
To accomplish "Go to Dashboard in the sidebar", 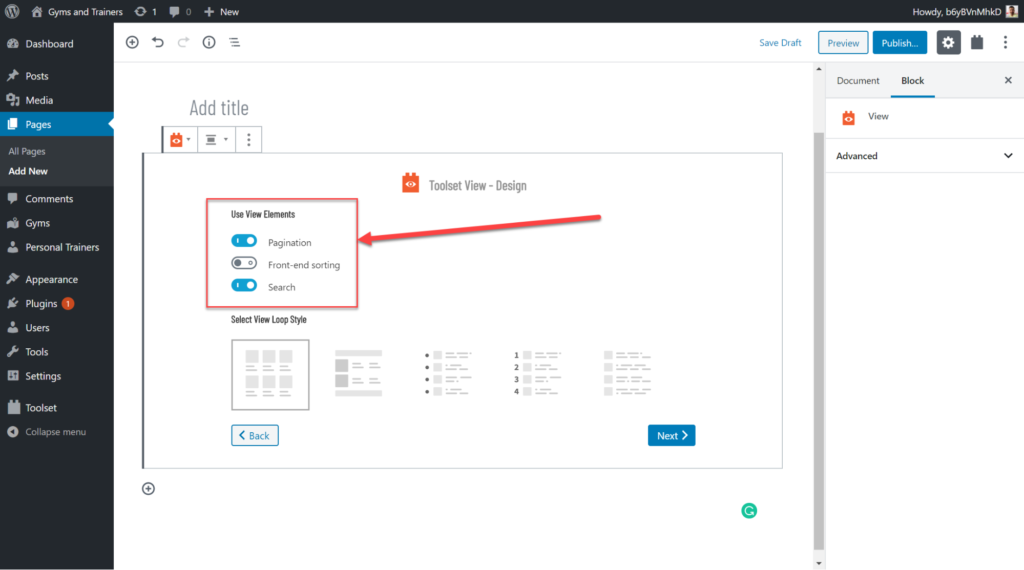I will [57, 44].
